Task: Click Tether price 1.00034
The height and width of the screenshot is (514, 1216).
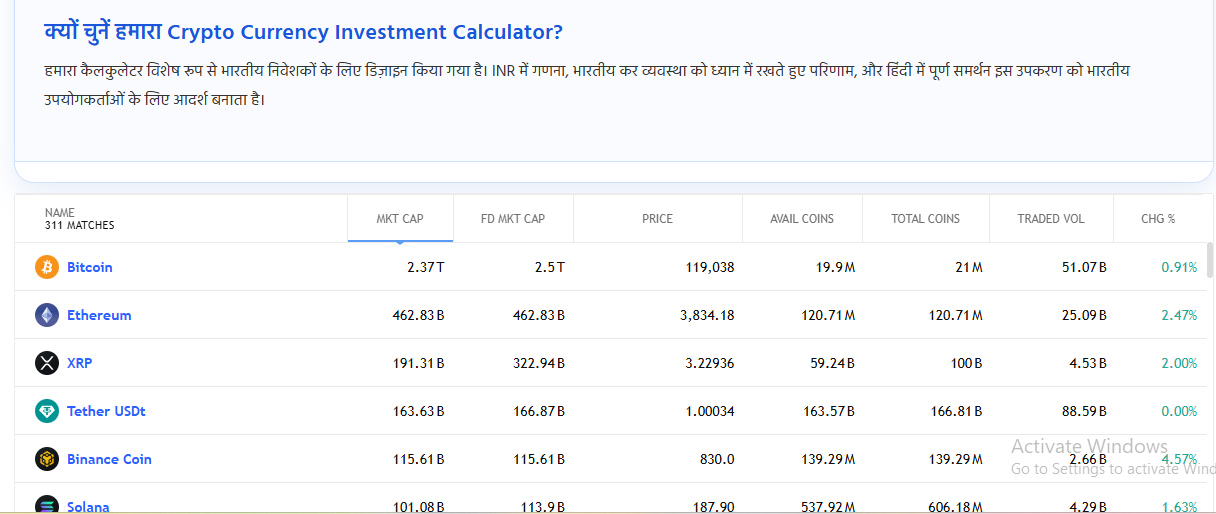Action: click(x=710, y=411)
